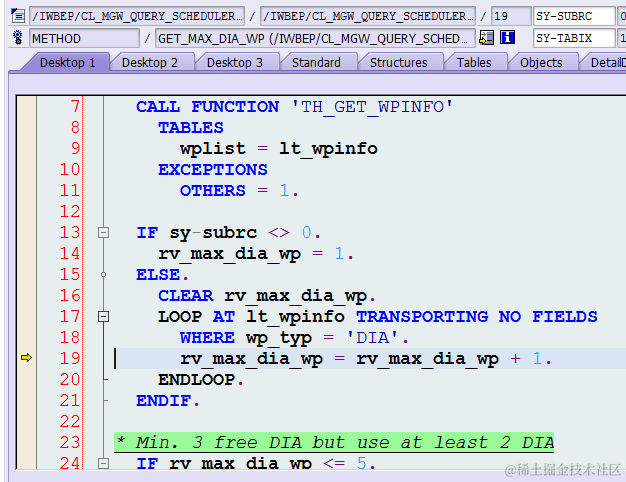Click TRANSPORTING NO FIELDS on line 17
The height and width of the screenshot is (482, 626).
pyautogui.click(x=477, y=317)
